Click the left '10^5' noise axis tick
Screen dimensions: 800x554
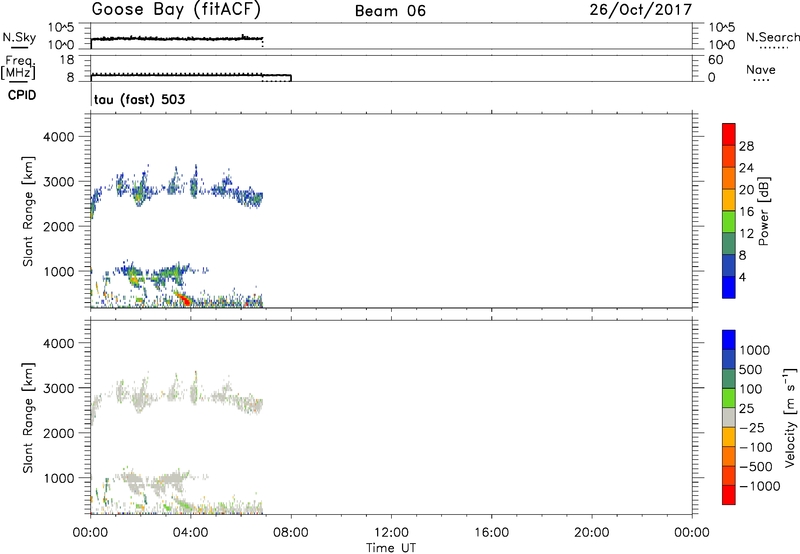click(x=61, y=28)
